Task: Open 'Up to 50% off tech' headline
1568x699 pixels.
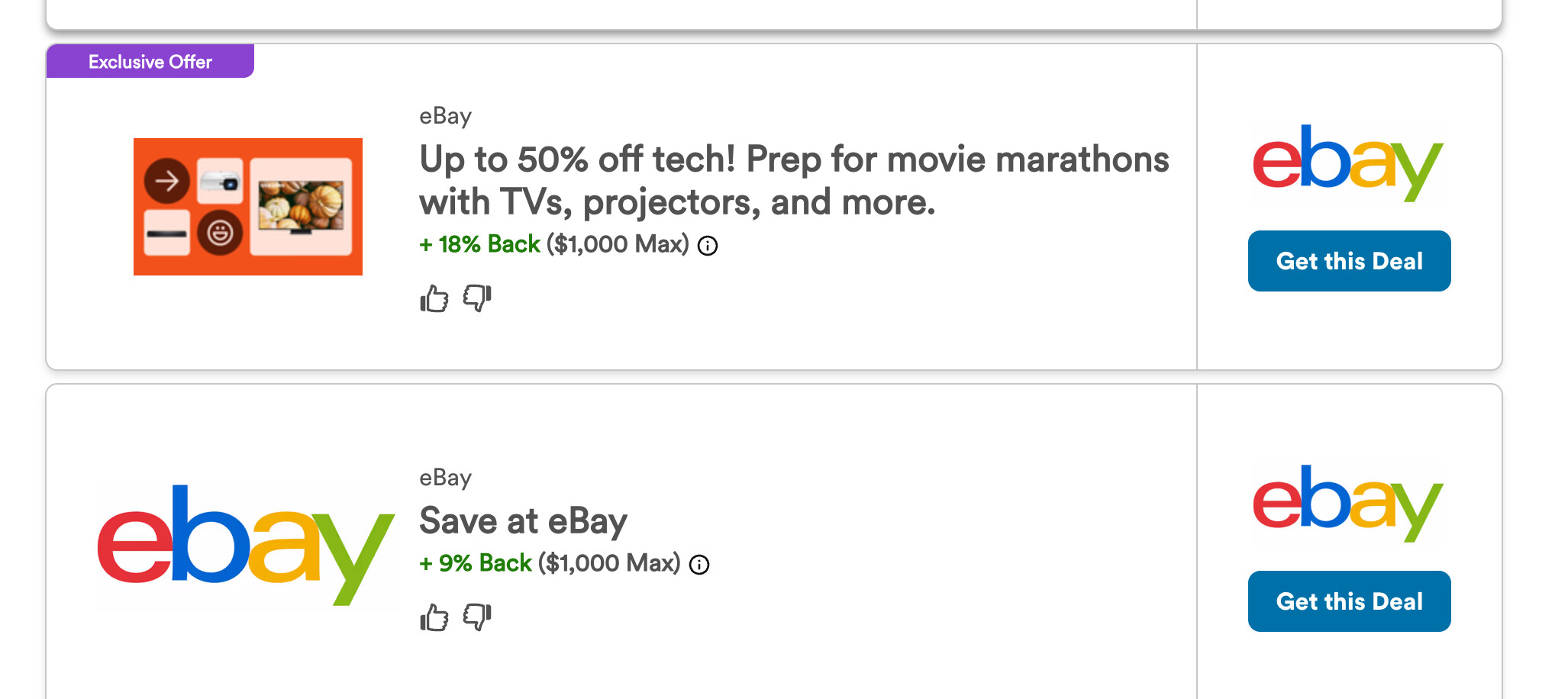Action: pyautogui.click(x=793, y=181)
